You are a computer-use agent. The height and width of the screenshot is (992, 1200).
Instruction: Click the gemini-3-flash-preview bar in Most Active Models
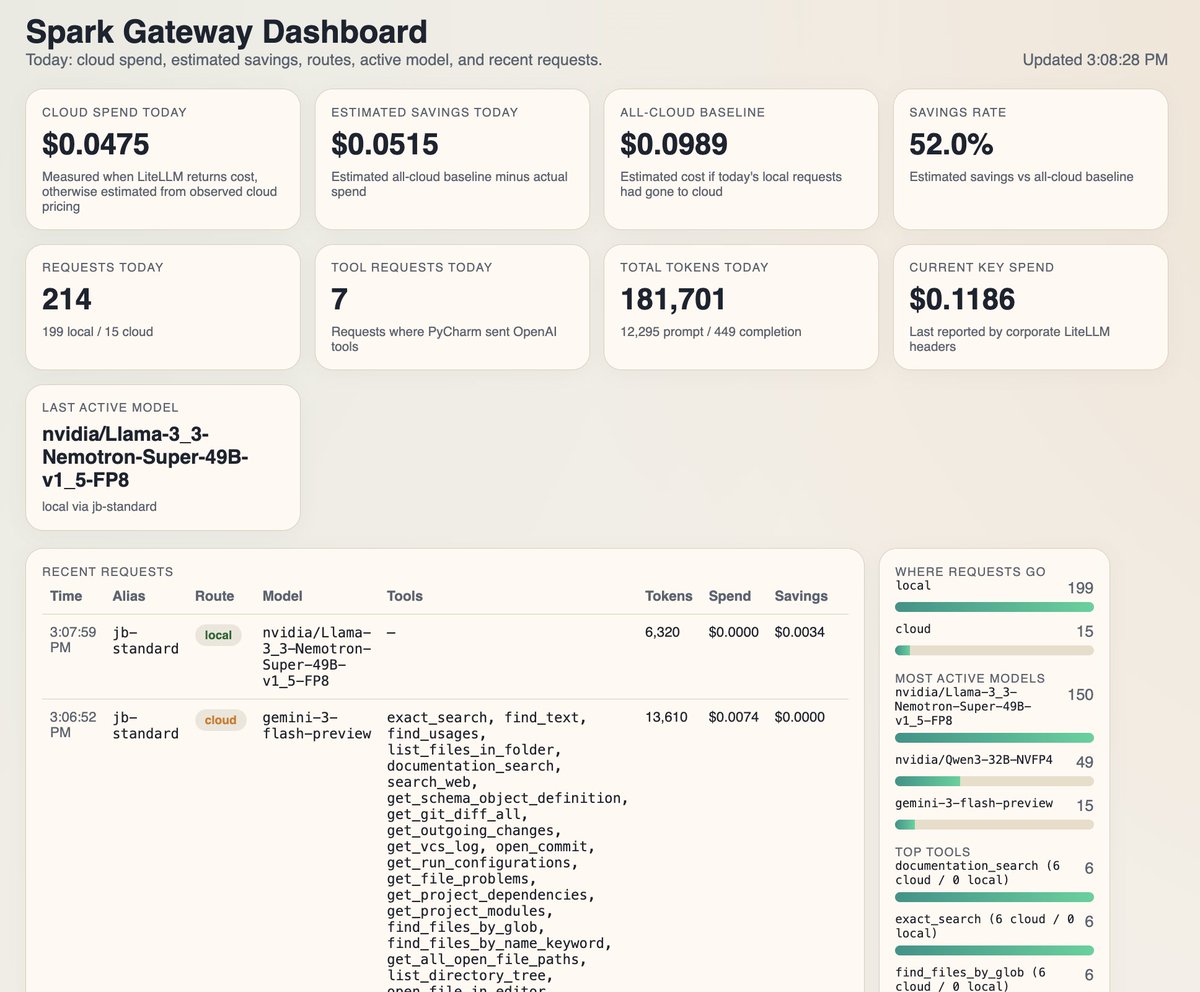(x=994, y=825)
